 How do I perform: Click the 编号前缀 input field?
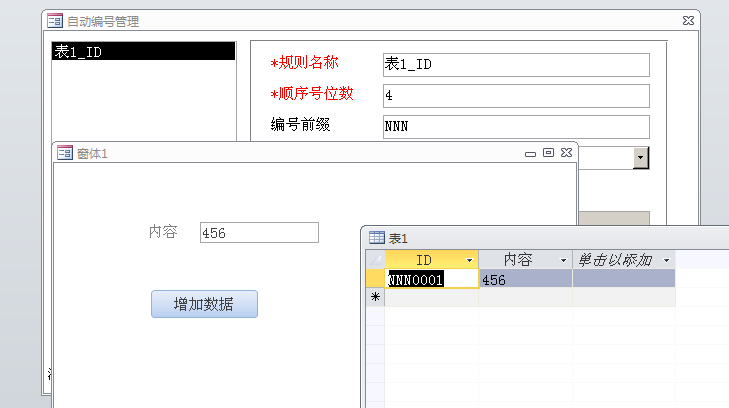coord(516,127)
